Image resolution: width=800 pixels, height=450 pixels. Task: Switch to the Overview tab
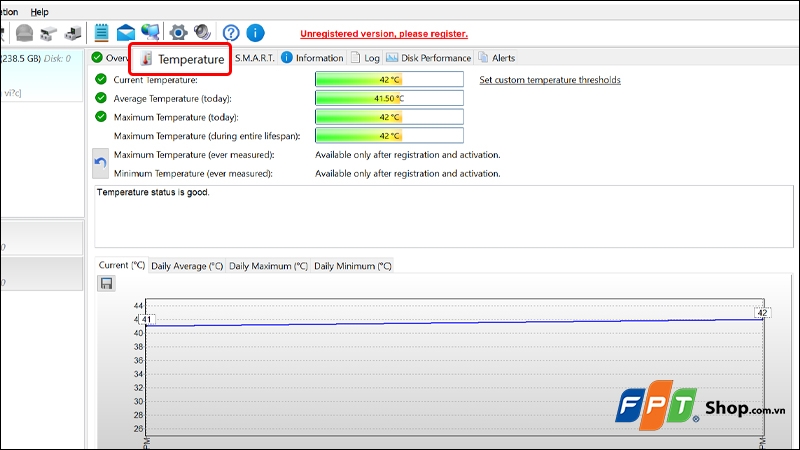pos(110,58)
